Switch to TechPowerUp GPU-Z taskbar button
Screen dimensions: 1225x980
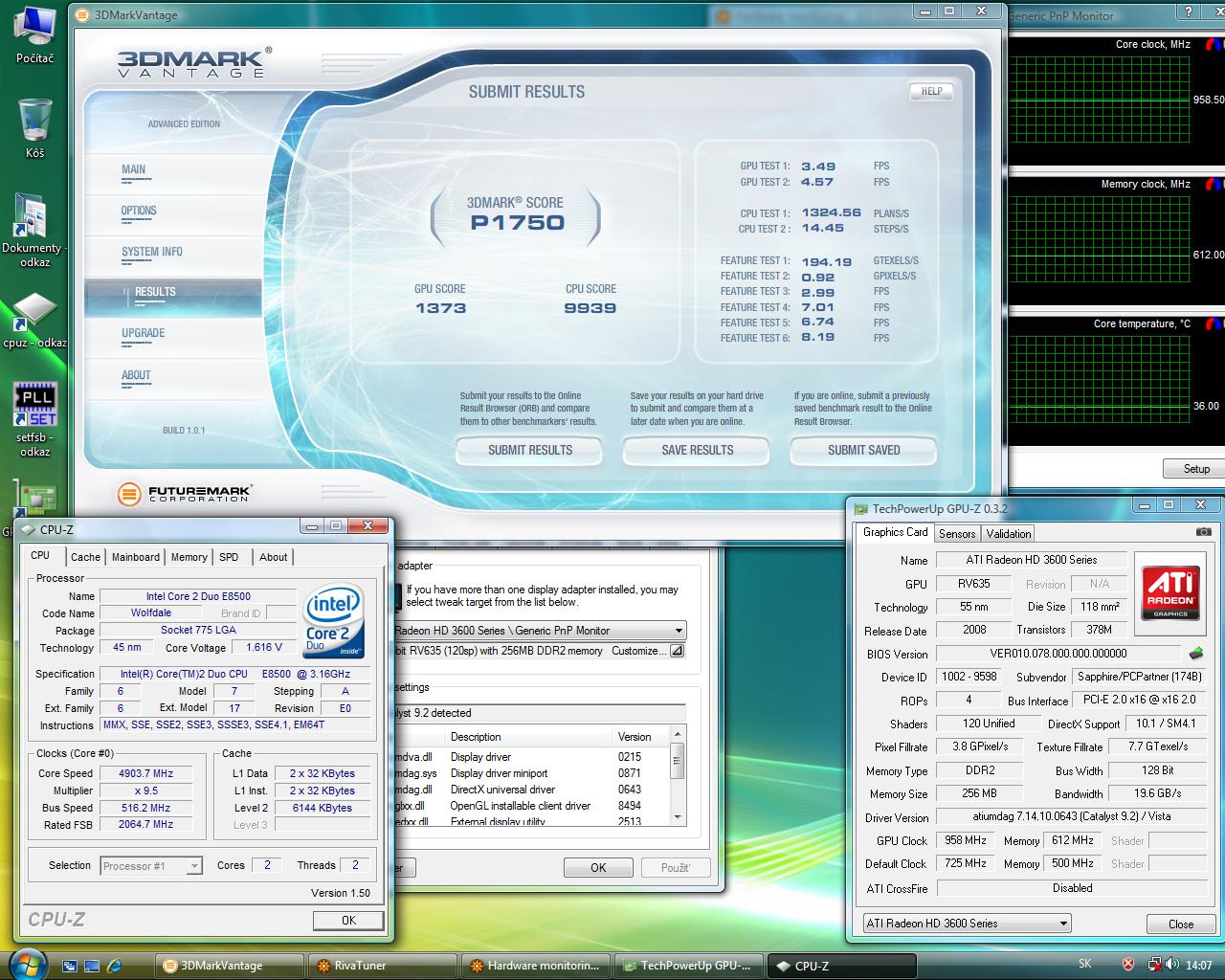(687, 966)
